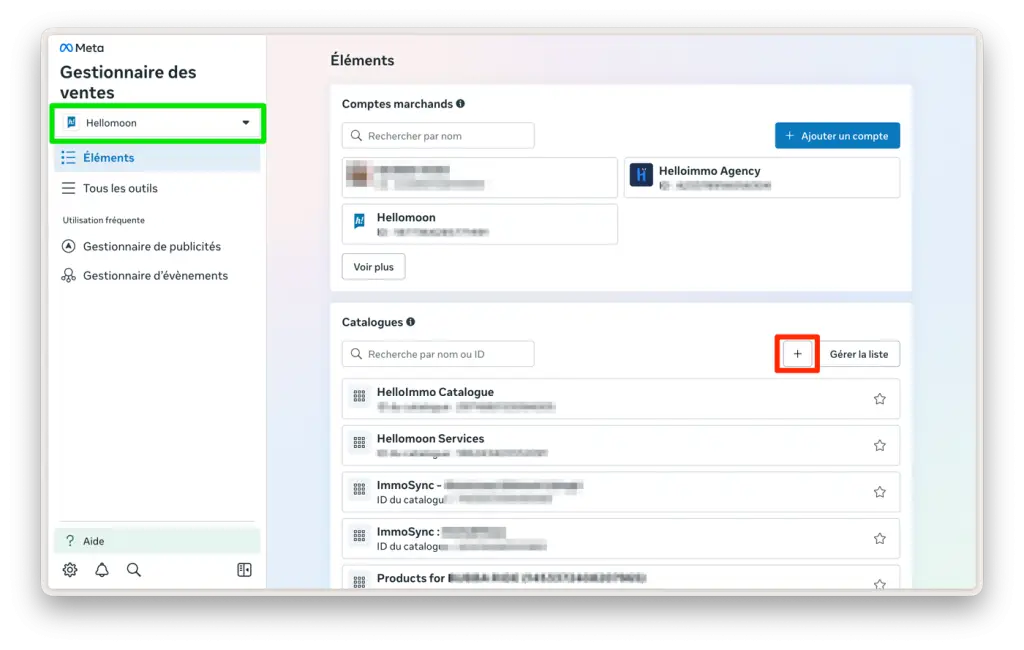The height and width of the screenshot is (650, 1024).
Task: Star the HelloImmo Catalogue as favorite
Action: (879, 398)
